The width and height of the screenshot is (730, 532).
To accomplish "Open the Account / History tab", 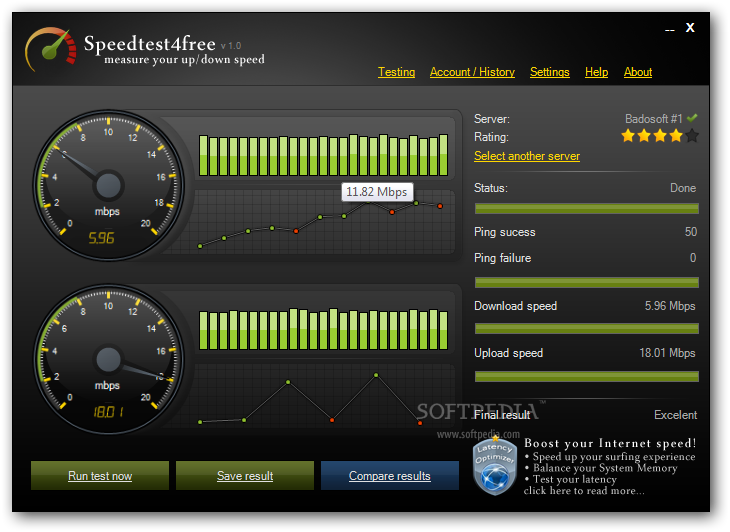I will tap(472, 72).
